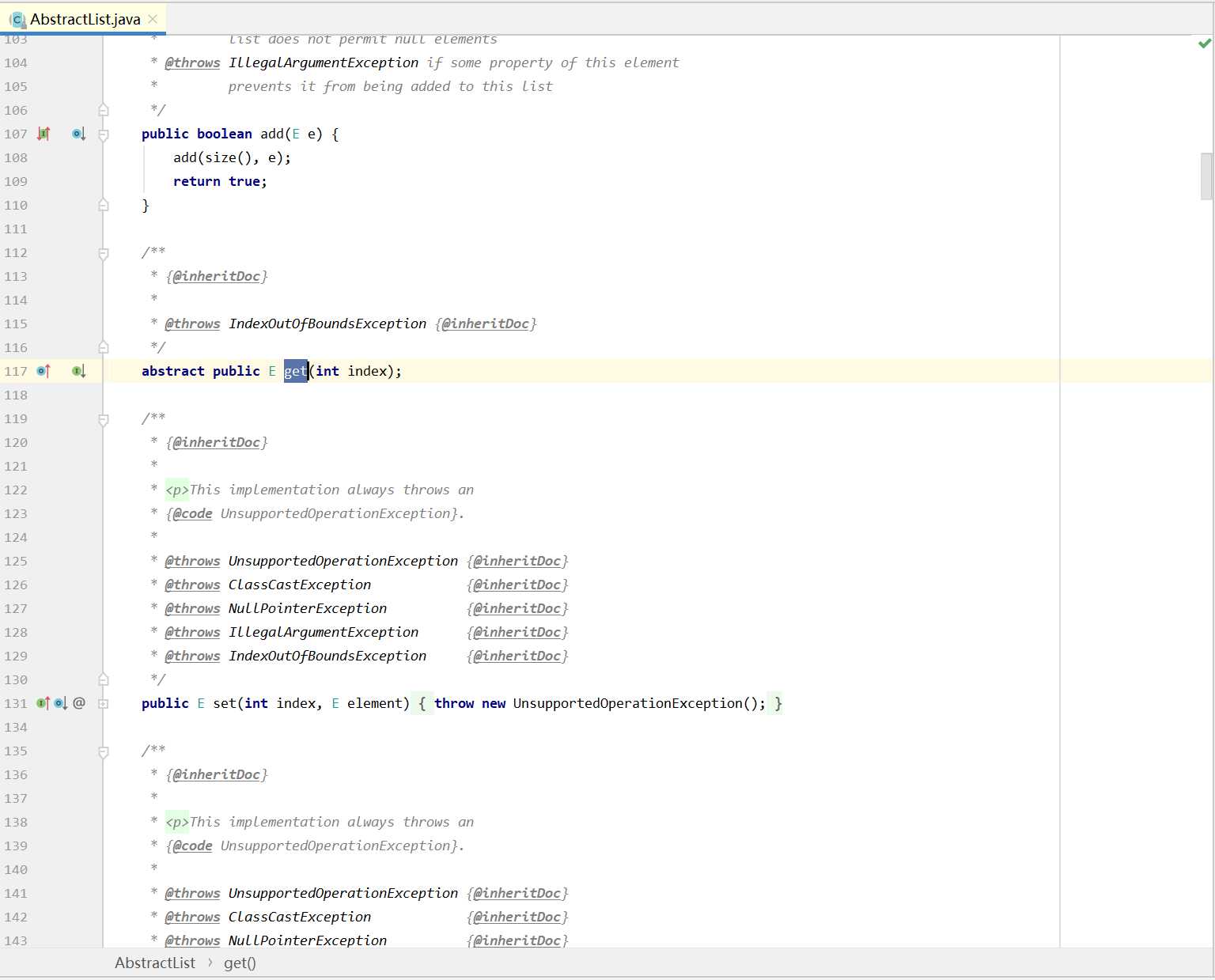
Task: Click IllegalArgumentException on line 104
Action: [x=324, y=62]
